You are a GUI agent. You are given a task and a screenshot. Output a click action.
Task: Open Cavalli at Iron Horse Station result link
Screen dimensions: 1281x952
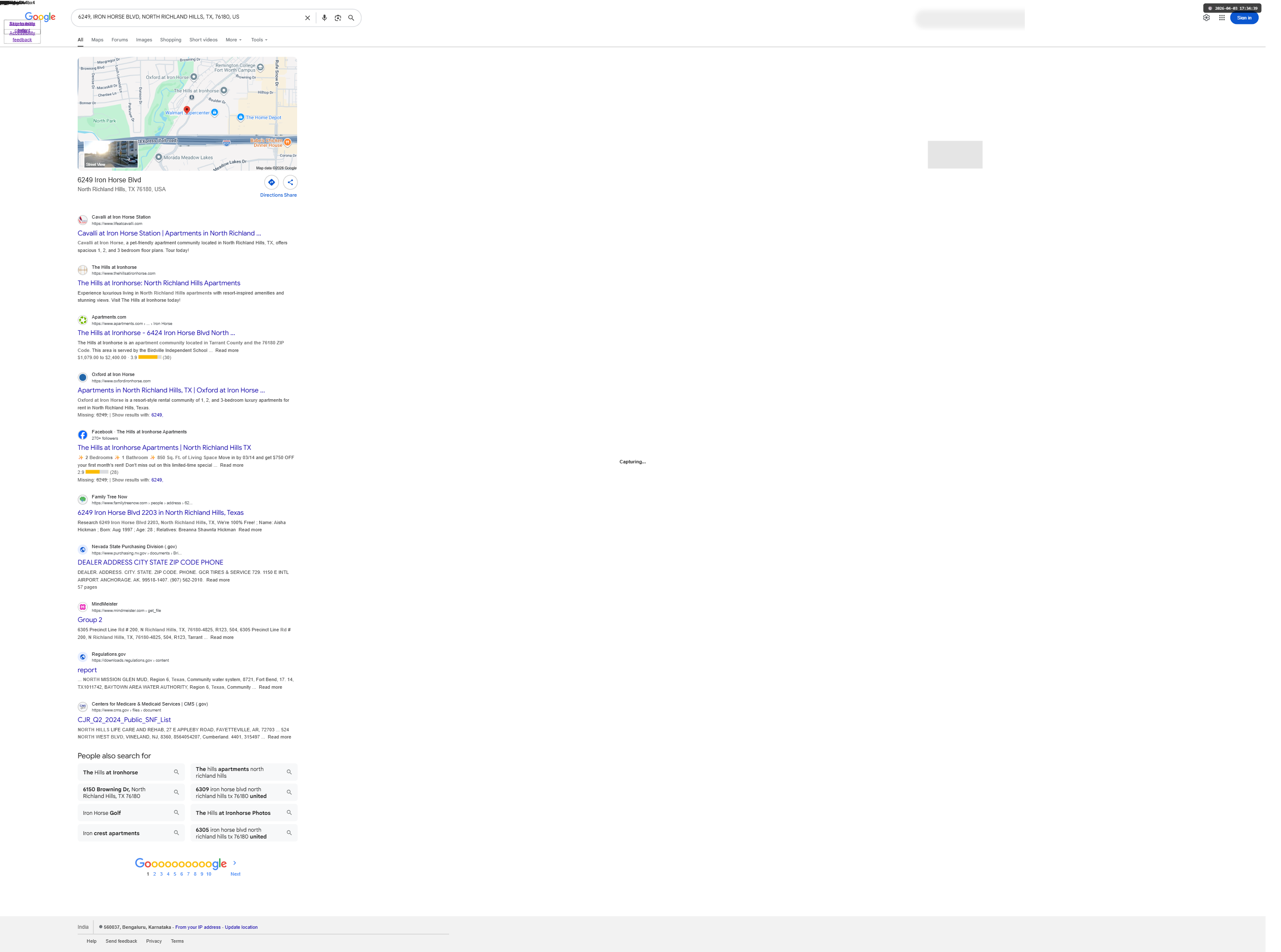coord(169,233)
